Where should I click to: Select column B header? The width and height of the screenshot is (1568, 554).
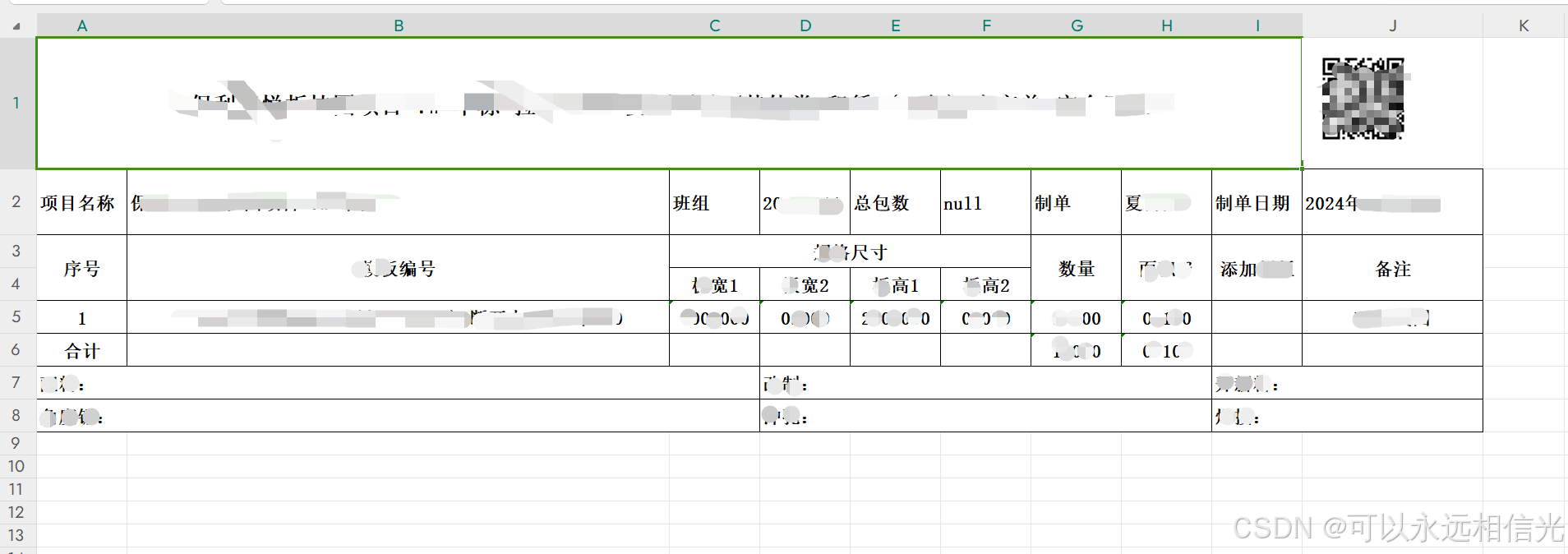pyautogui.click(x=399, y=25)
